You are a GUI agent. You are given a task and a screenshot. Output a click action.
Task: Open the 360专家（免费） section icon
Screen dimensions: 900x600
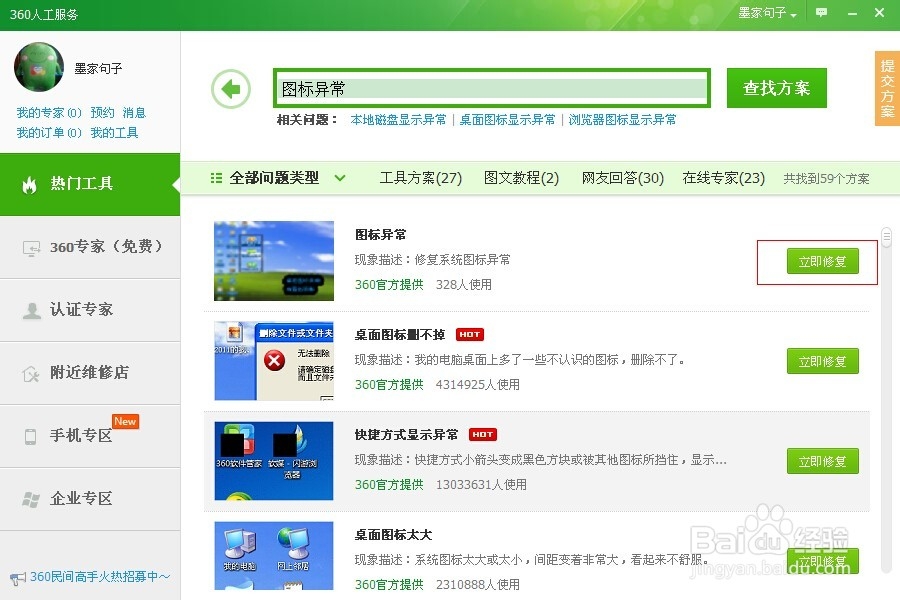click(30, 247)
